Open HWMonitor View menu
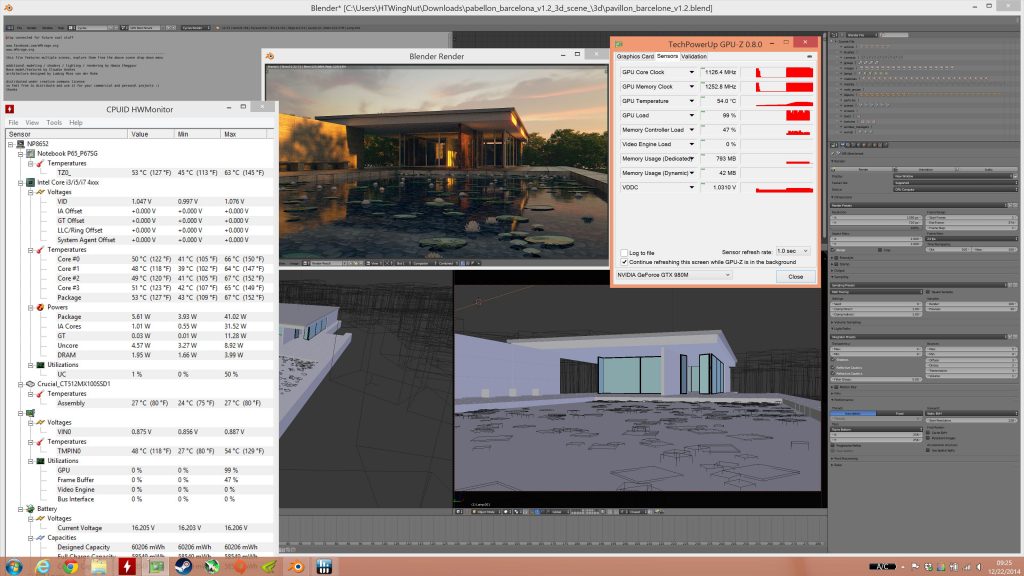This screenshot has height=576, width=1024. 32,123
